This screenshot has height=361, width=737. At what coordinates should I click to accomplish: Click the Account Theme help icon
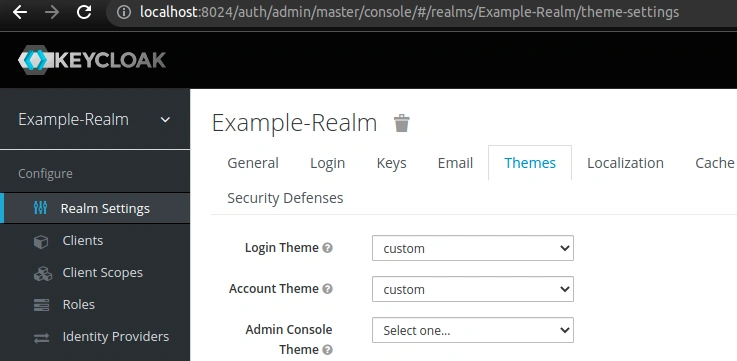pos(328,289)
